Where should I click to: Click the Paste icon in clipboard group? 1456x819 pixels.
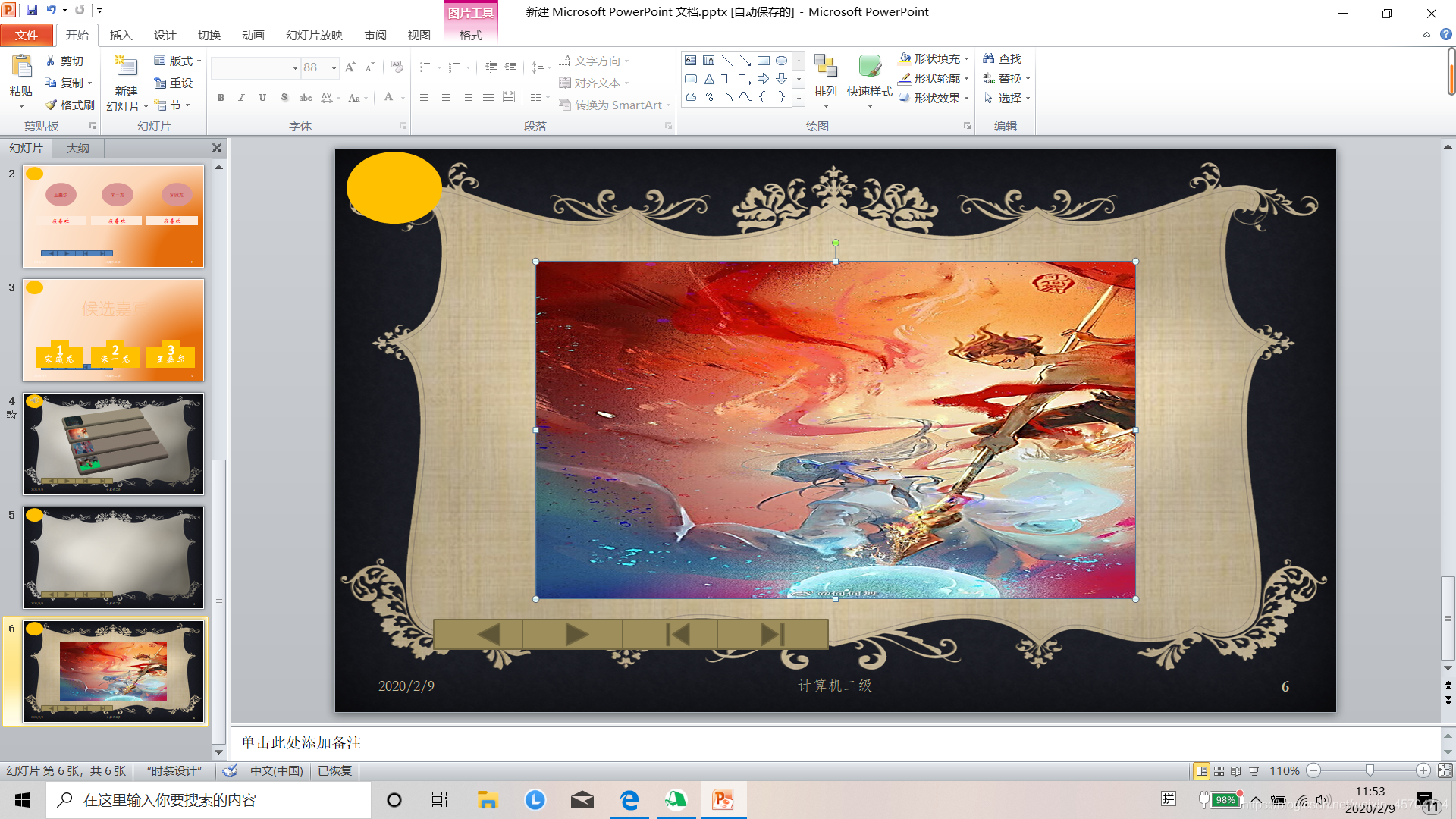tap(21, 67)
